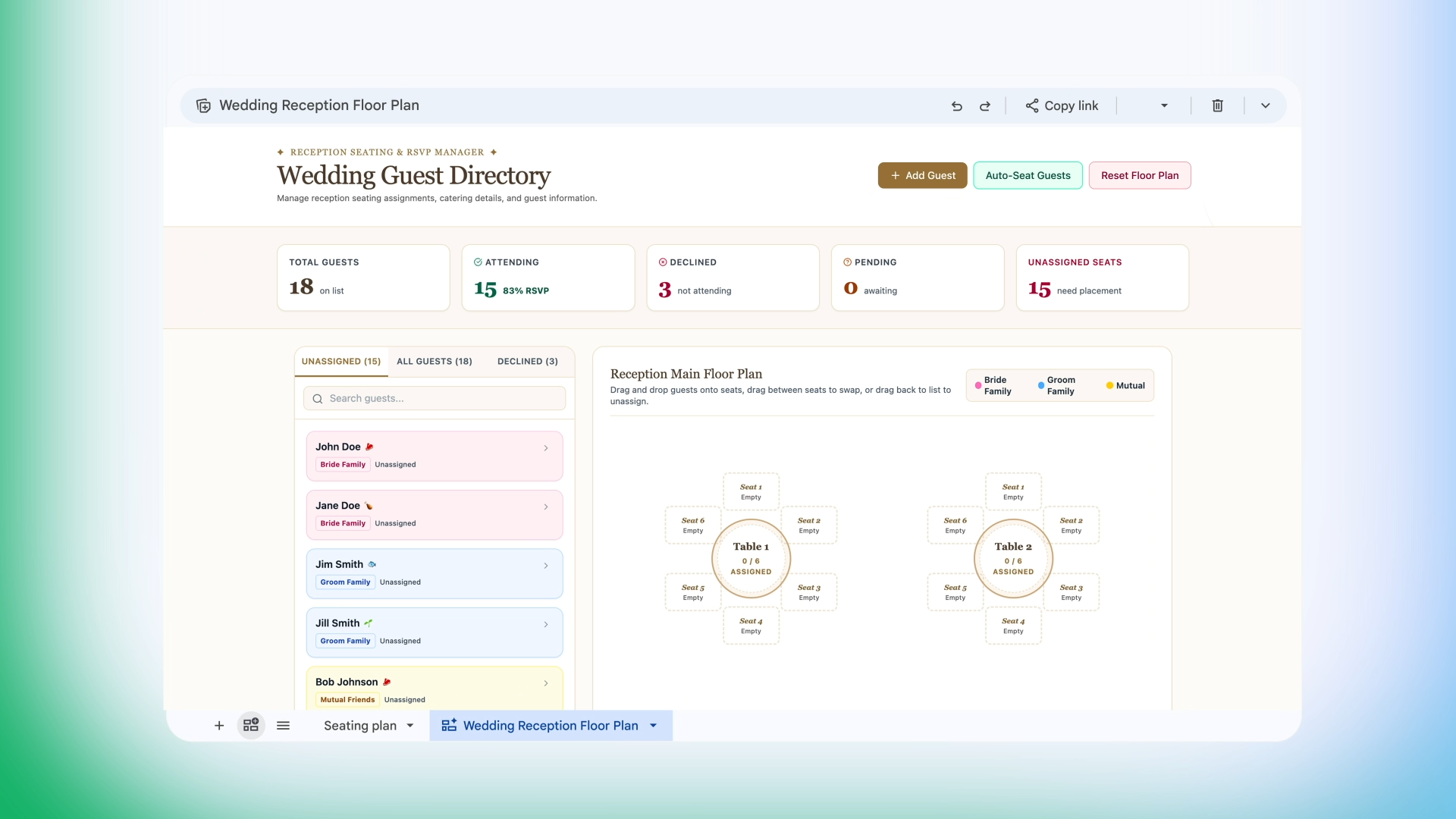The image size is (1456, 819).
Task: Focus the Search guests field
Action: click(x=435, y=398)
